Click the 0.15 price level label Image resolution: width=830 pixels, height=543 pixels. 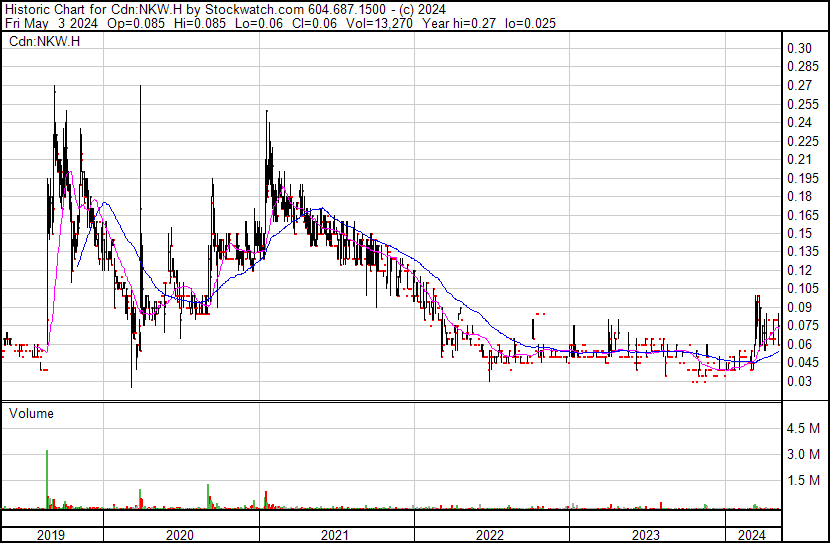(x=798, y=233)
